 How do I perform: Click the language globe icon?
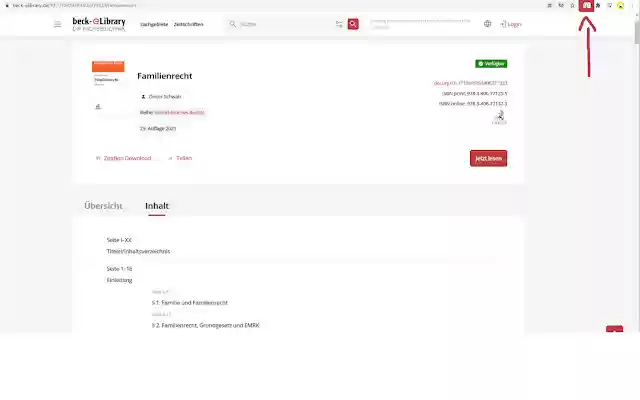(x=487, y=24)
